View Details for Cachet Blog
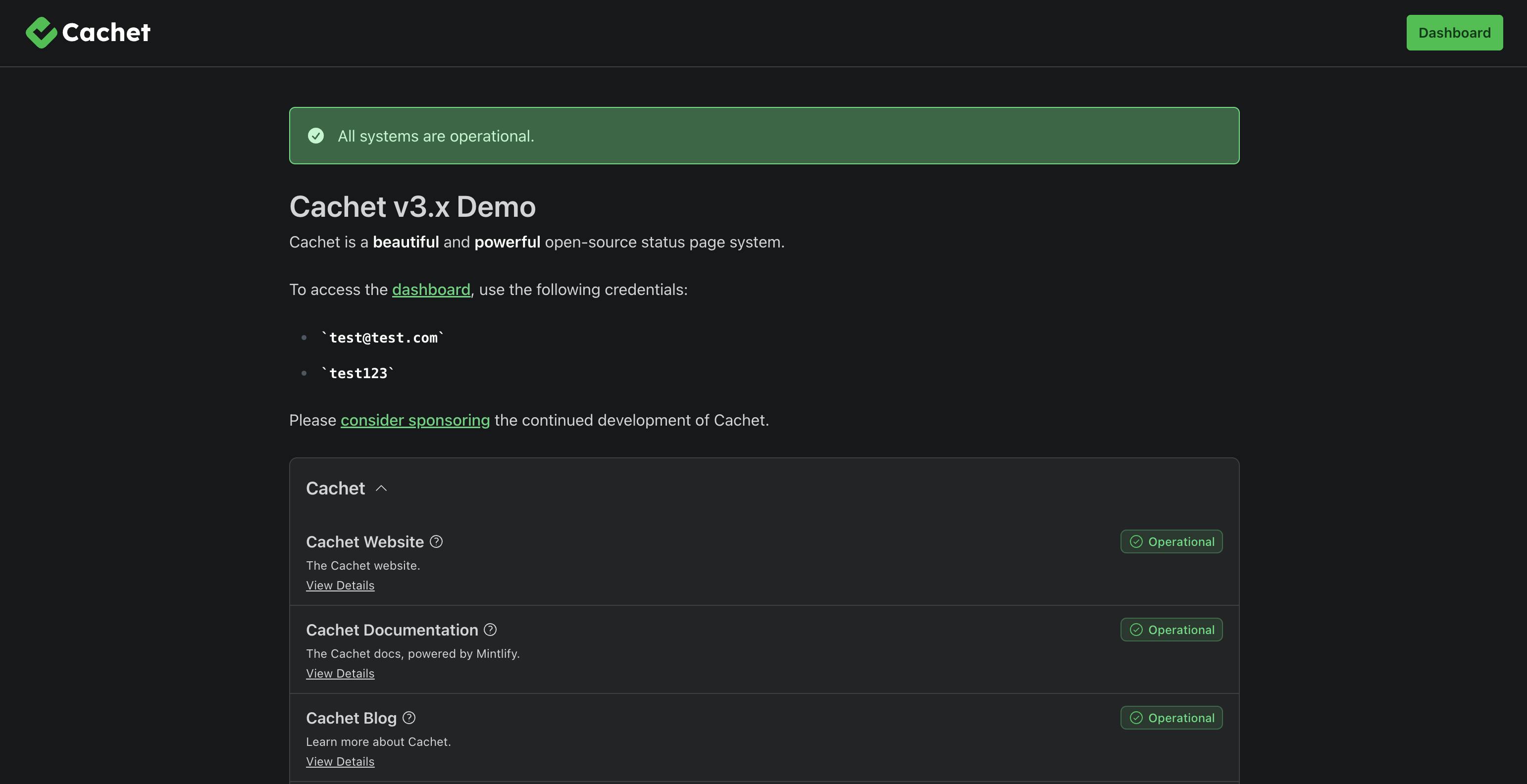The height and width of the screenshot is (784, 1527). point(340,762)
